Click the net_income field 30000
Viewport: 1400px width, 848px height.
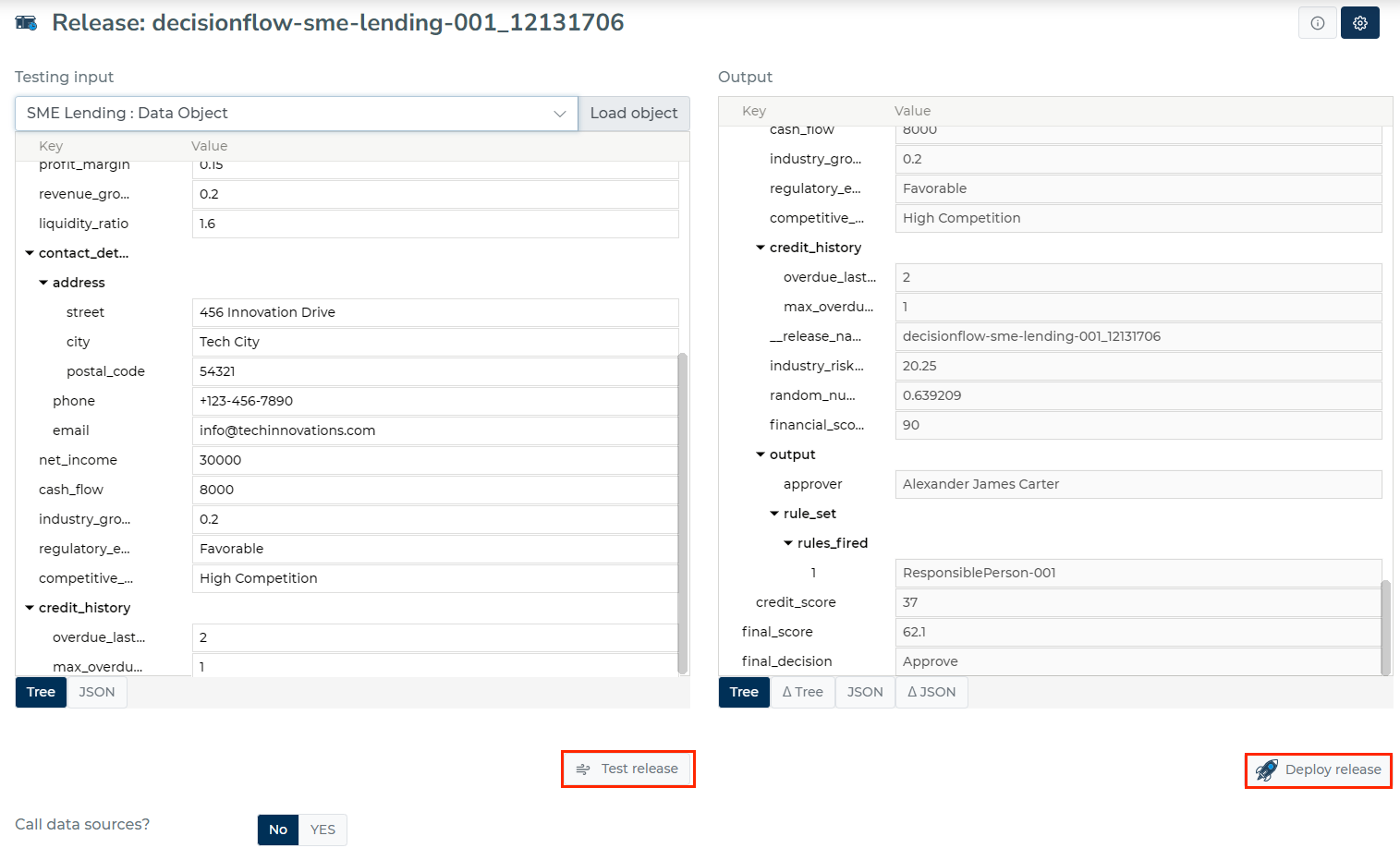435,460
